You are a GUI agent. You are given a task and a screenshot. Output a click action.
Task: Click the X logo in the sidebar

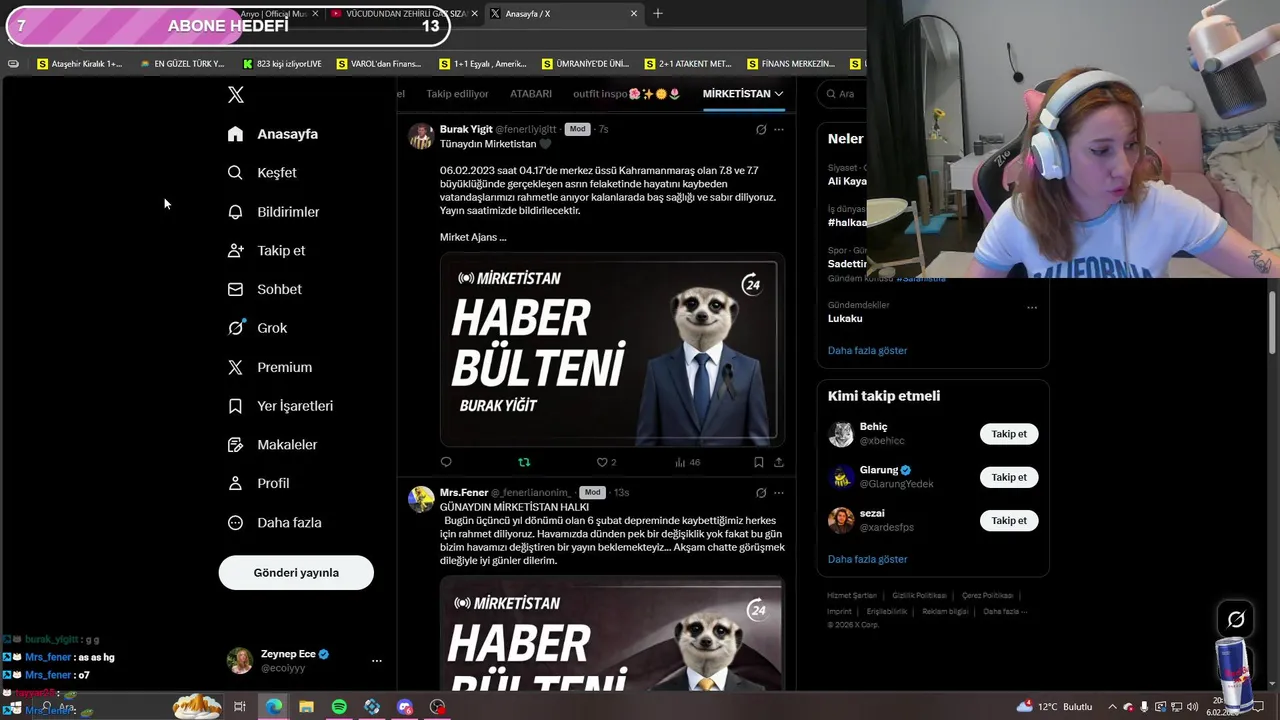(236, 95)
